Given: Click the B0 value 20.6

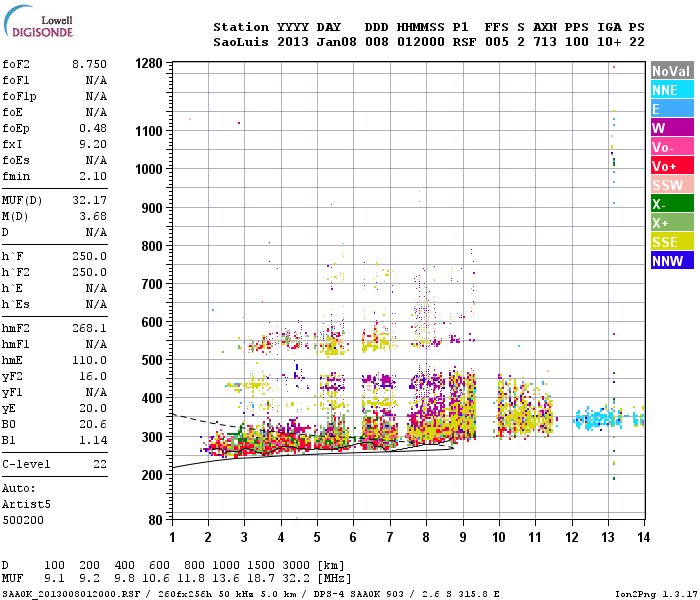Looking at the screenshot, I should (x=93, y=425).
